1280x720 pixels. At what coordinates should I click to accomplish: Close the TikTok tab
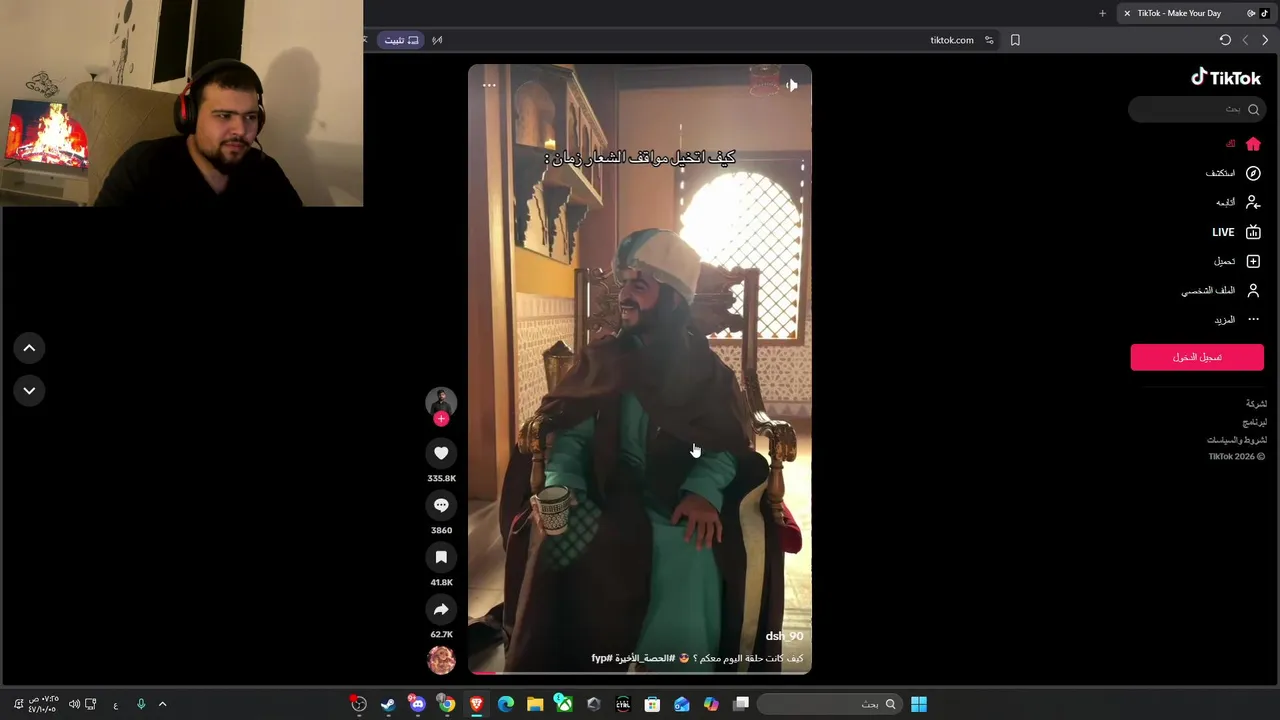pyautogui.click(x=1127, y=13)
